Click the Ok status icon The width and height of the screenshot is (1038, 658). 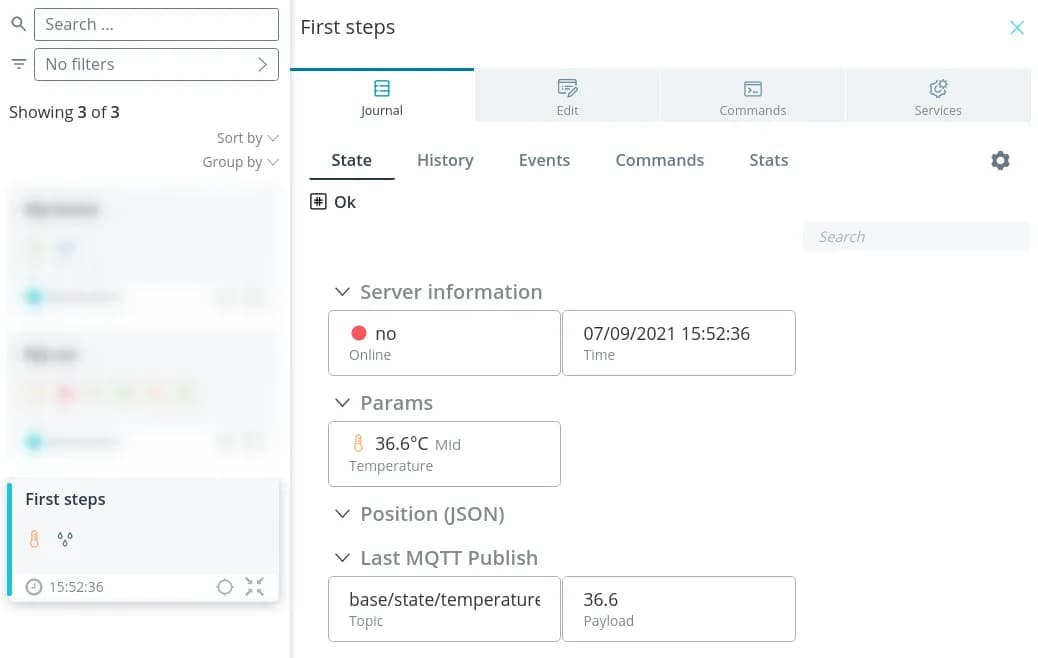click(x=318, y=202)
